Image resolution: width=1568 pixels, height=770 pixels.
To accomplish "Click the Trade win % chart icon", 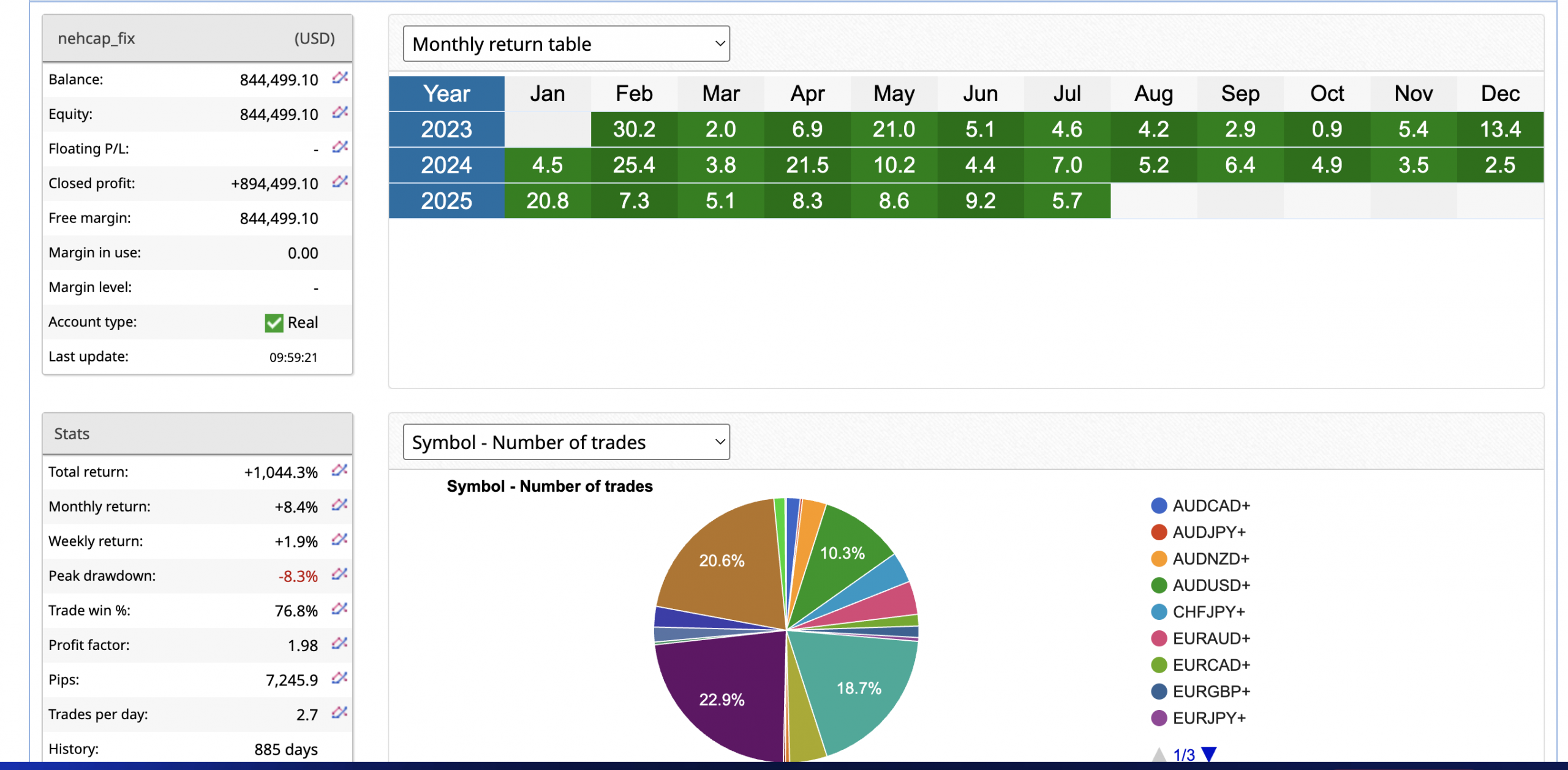I will (339, 609).
